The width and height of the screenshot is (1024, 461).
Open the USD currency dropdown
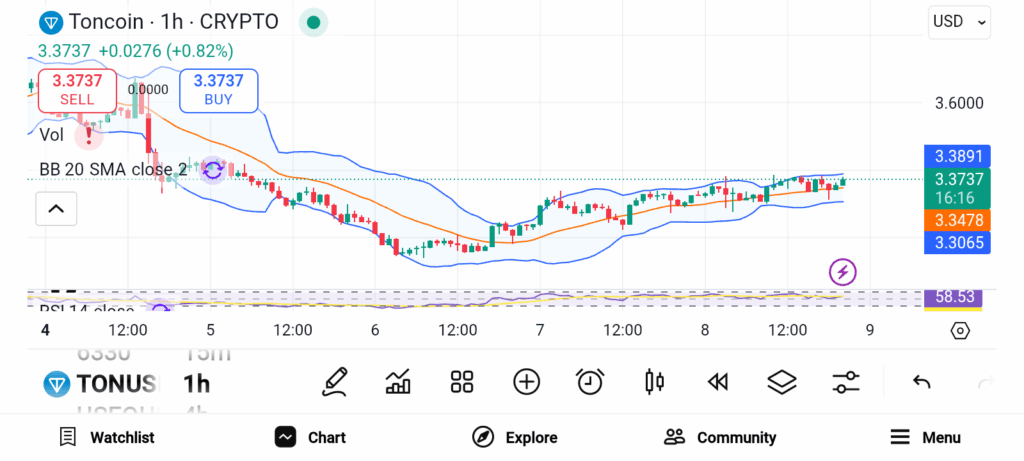(959, 22)
